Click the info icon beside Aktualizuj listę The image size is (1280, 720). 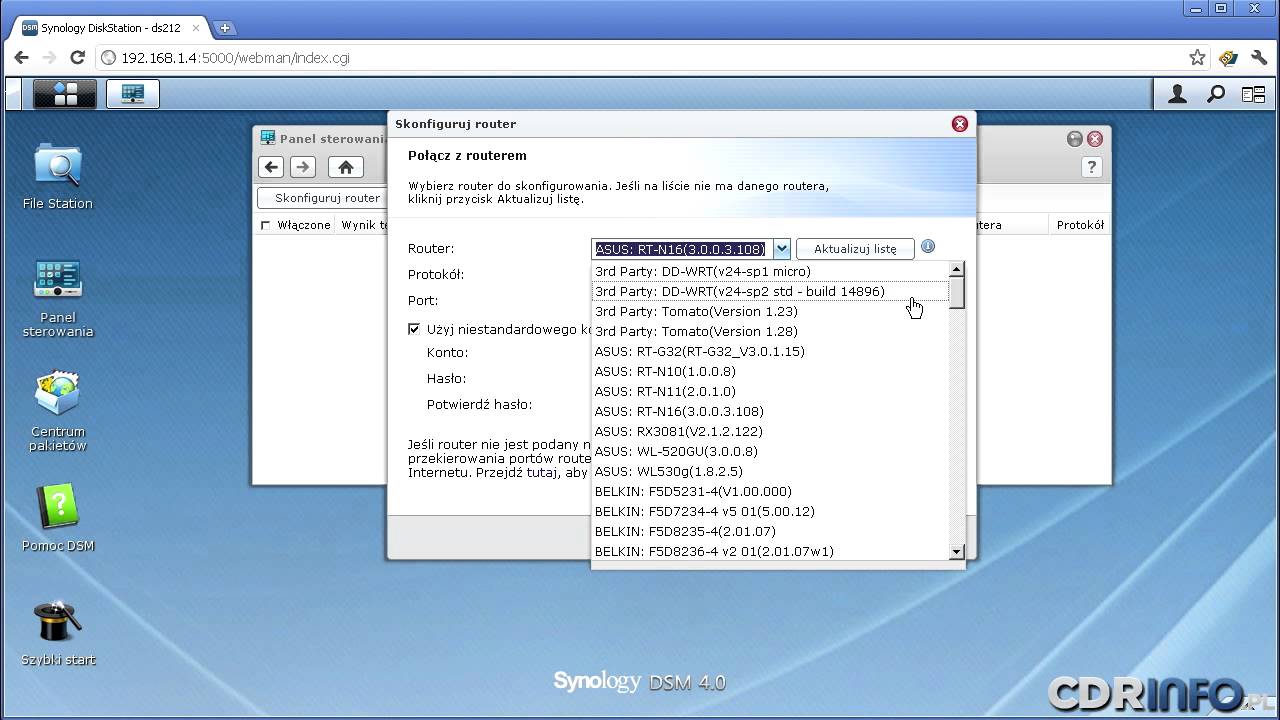point(928,246)
